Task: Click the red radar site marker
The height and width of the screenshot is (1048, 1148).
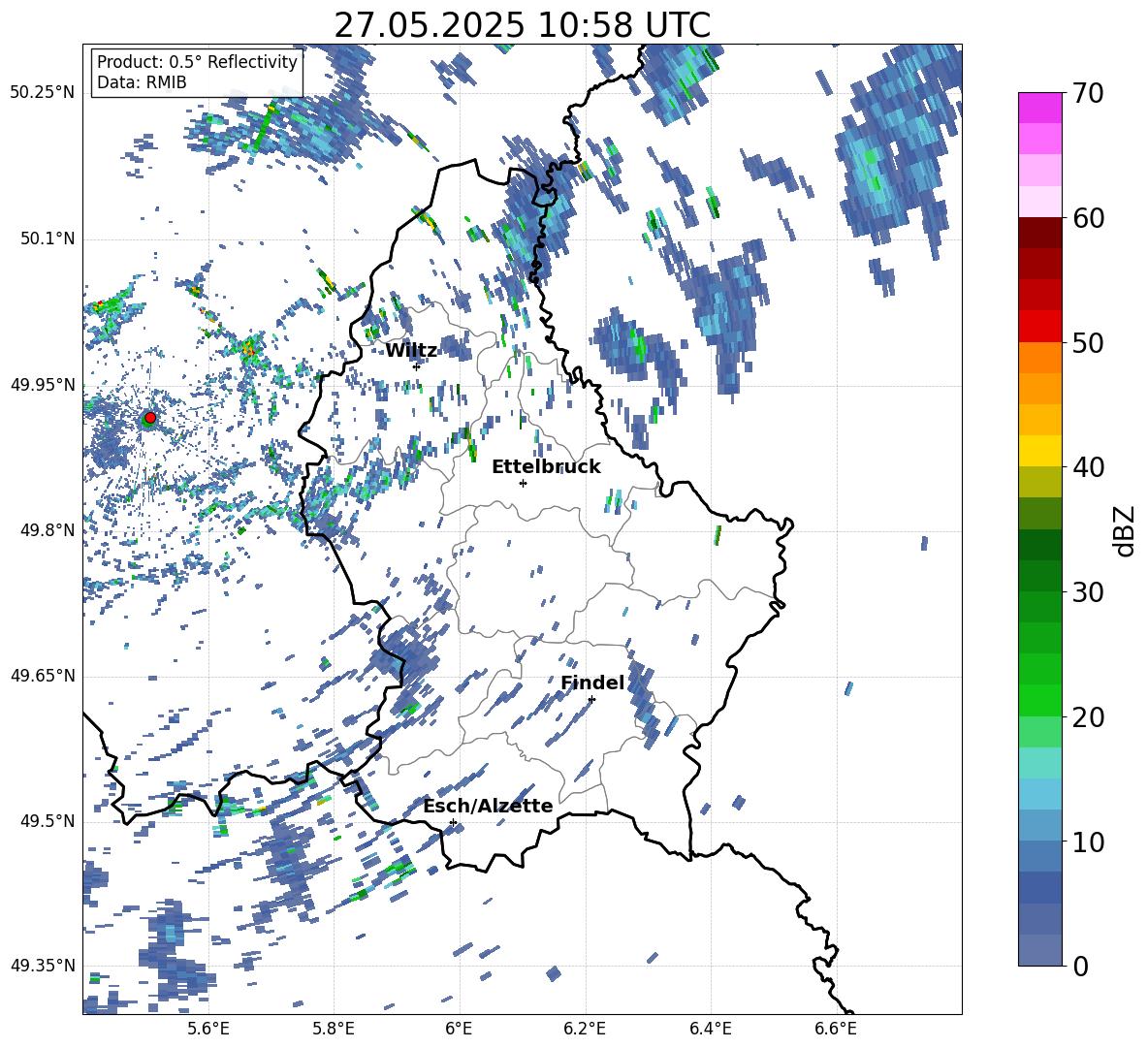Action: coord(149,418)
